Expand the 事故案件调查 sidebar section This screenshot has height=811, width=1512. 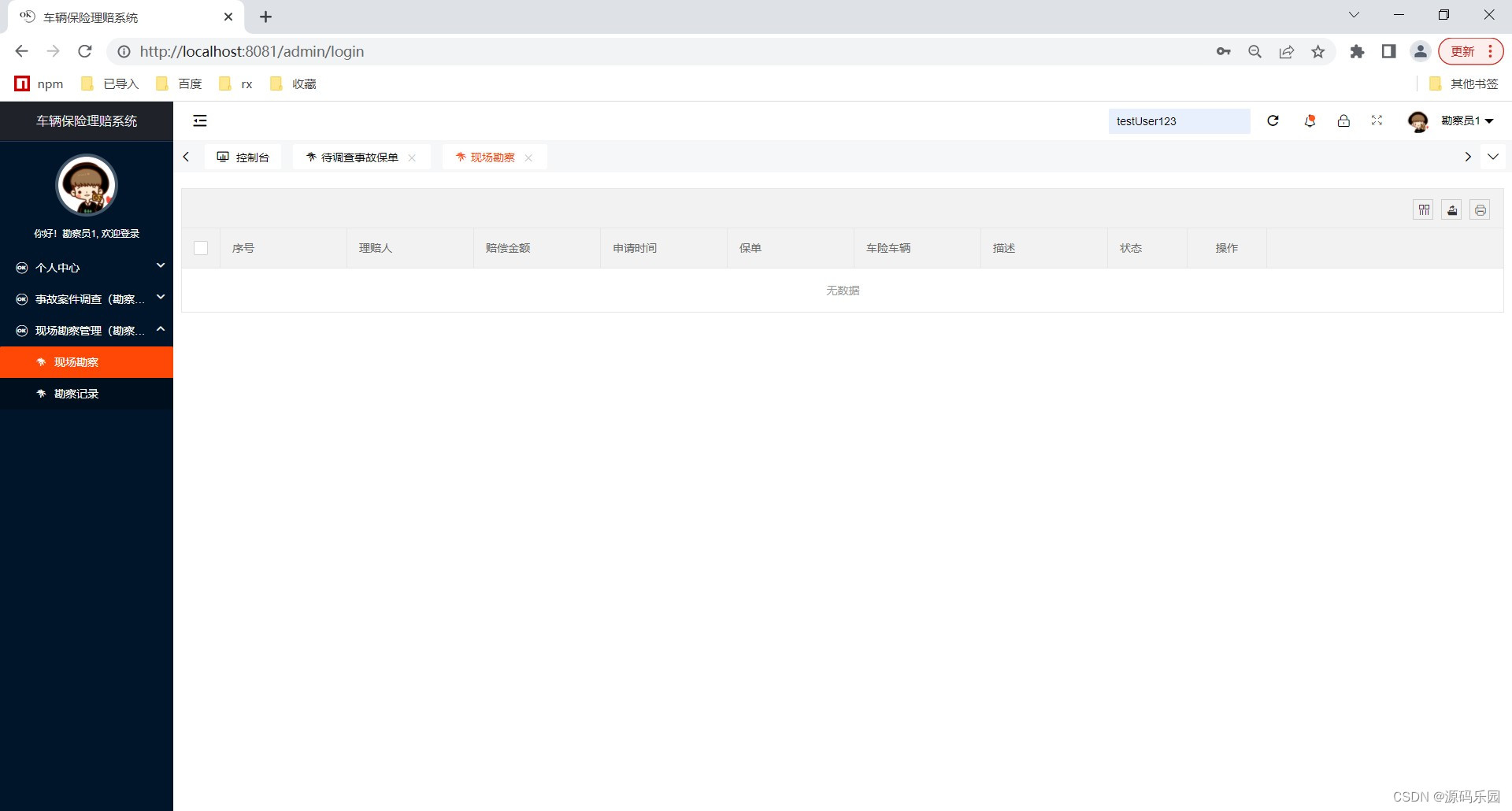tap(87, 299)
